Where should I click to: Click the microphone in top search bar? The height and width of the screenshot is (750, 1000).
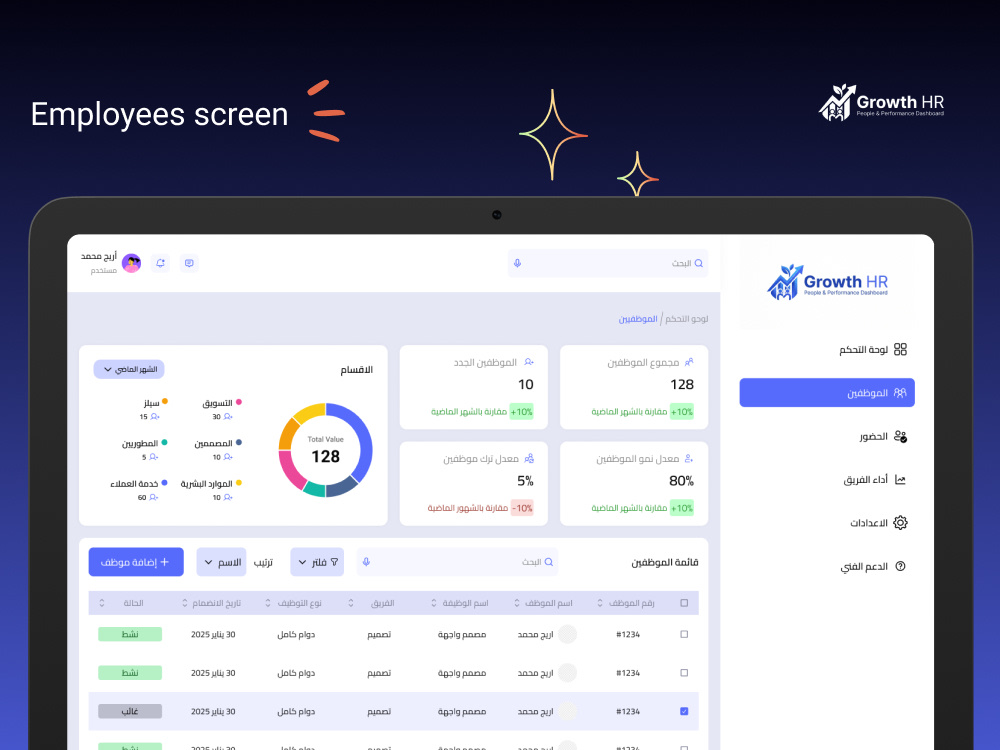pos(517,263)
